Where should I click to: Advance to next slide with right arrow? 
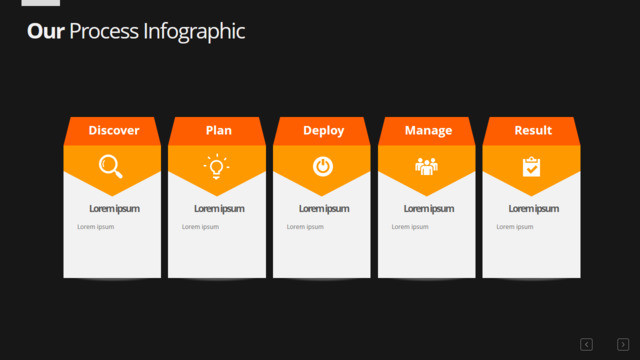pyautogui.click(x=623, y=344)
